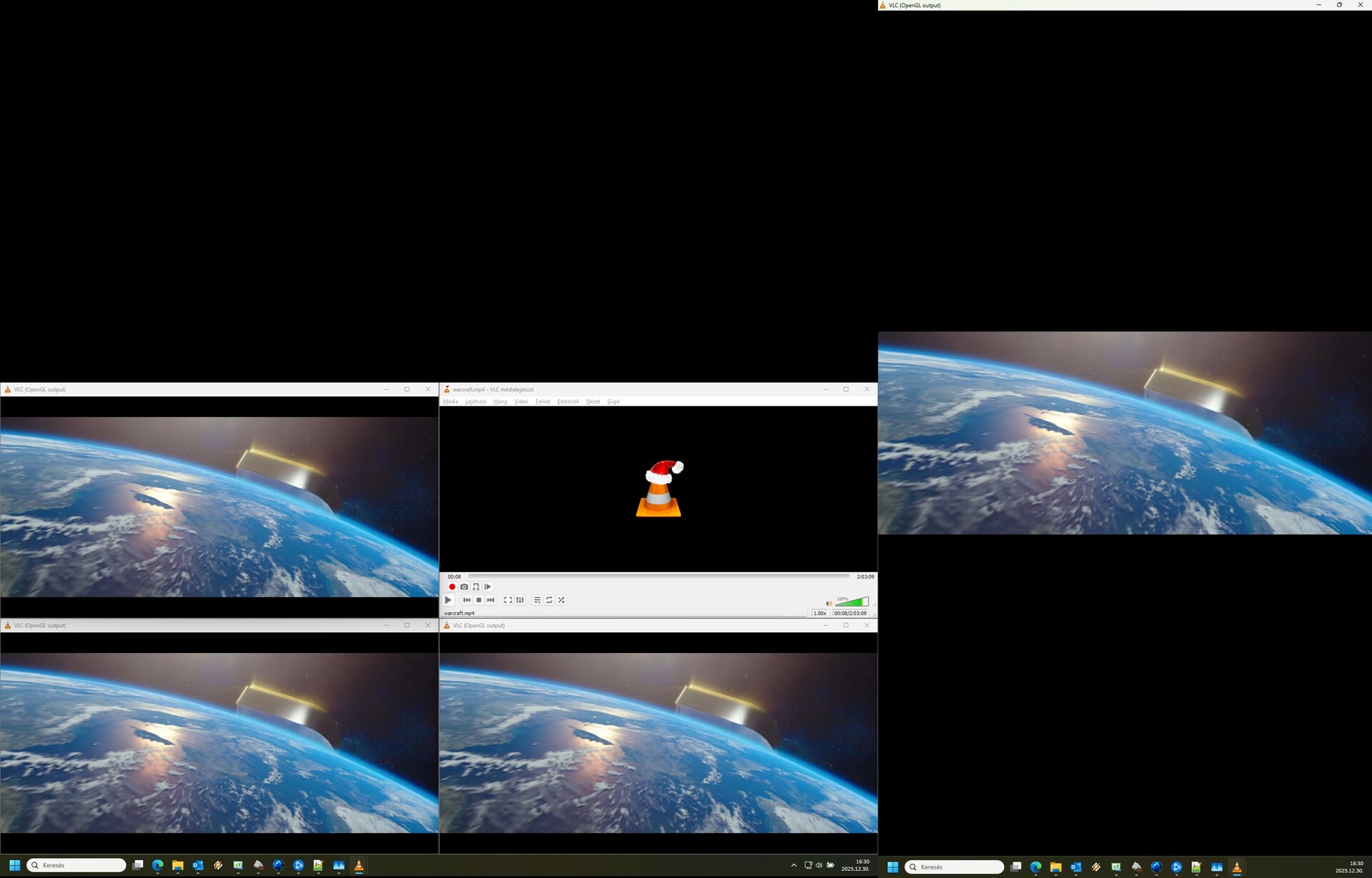The width and height of the screenshot is (1372, 878).
Task: Toggle the playlist view
Action: pyautogui.click(x=537, y=600)
